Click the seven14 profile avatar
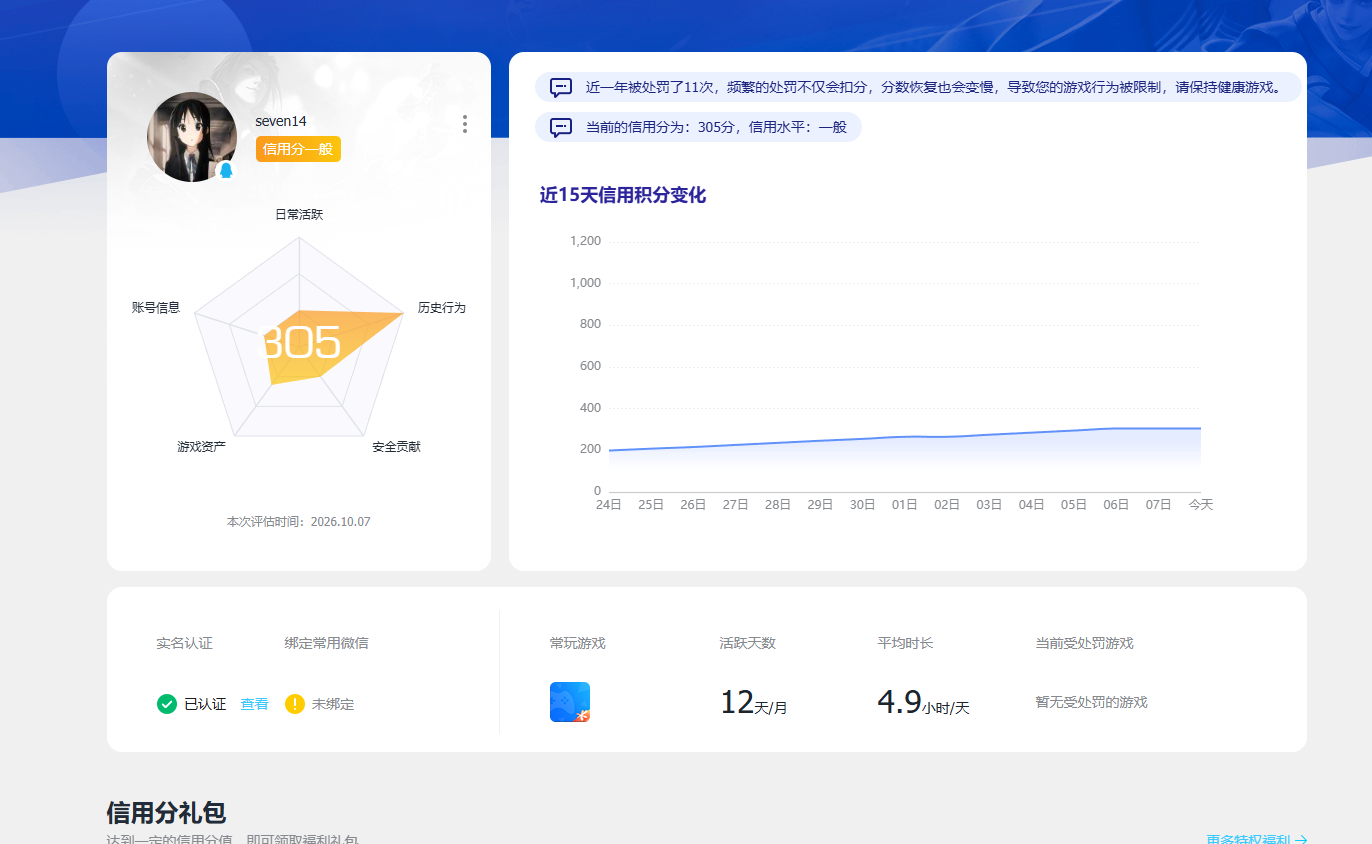Image resolution: width=1372 pixels, height=844 pixels. (x=192, y=137)
